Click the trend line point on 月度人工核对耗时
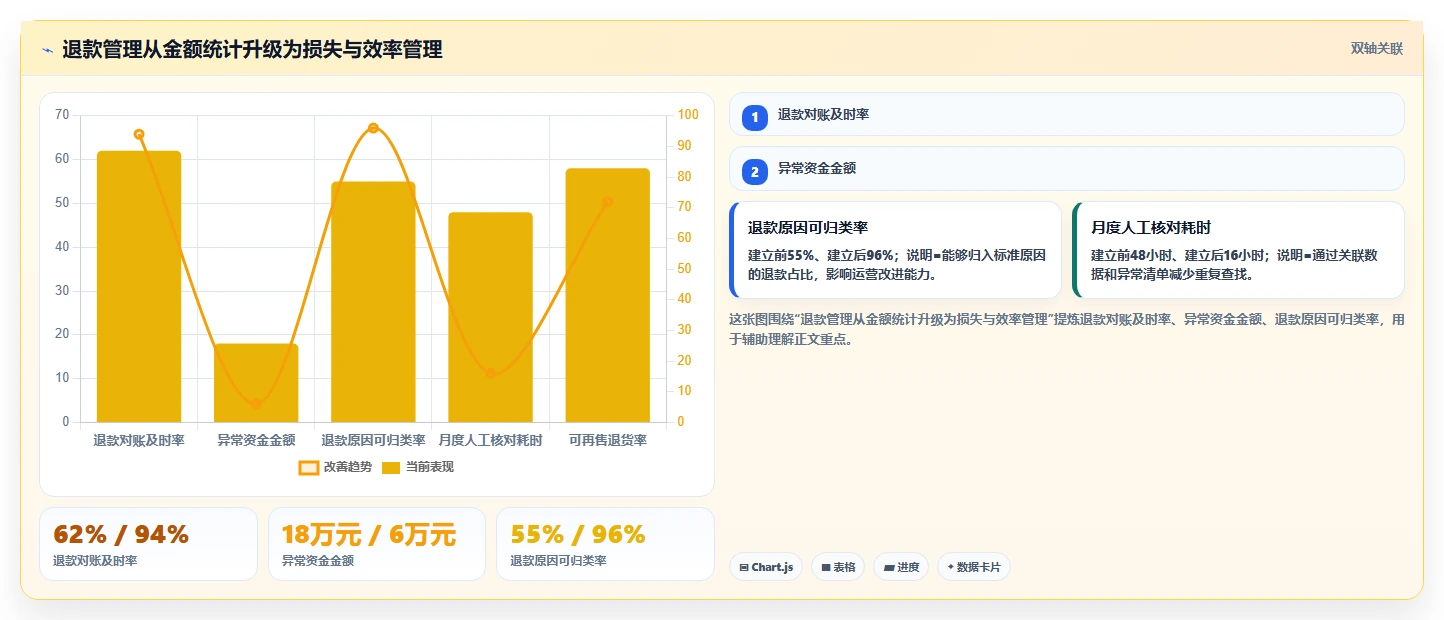The width and height of the screenshot is (1444, 620). 490,374
